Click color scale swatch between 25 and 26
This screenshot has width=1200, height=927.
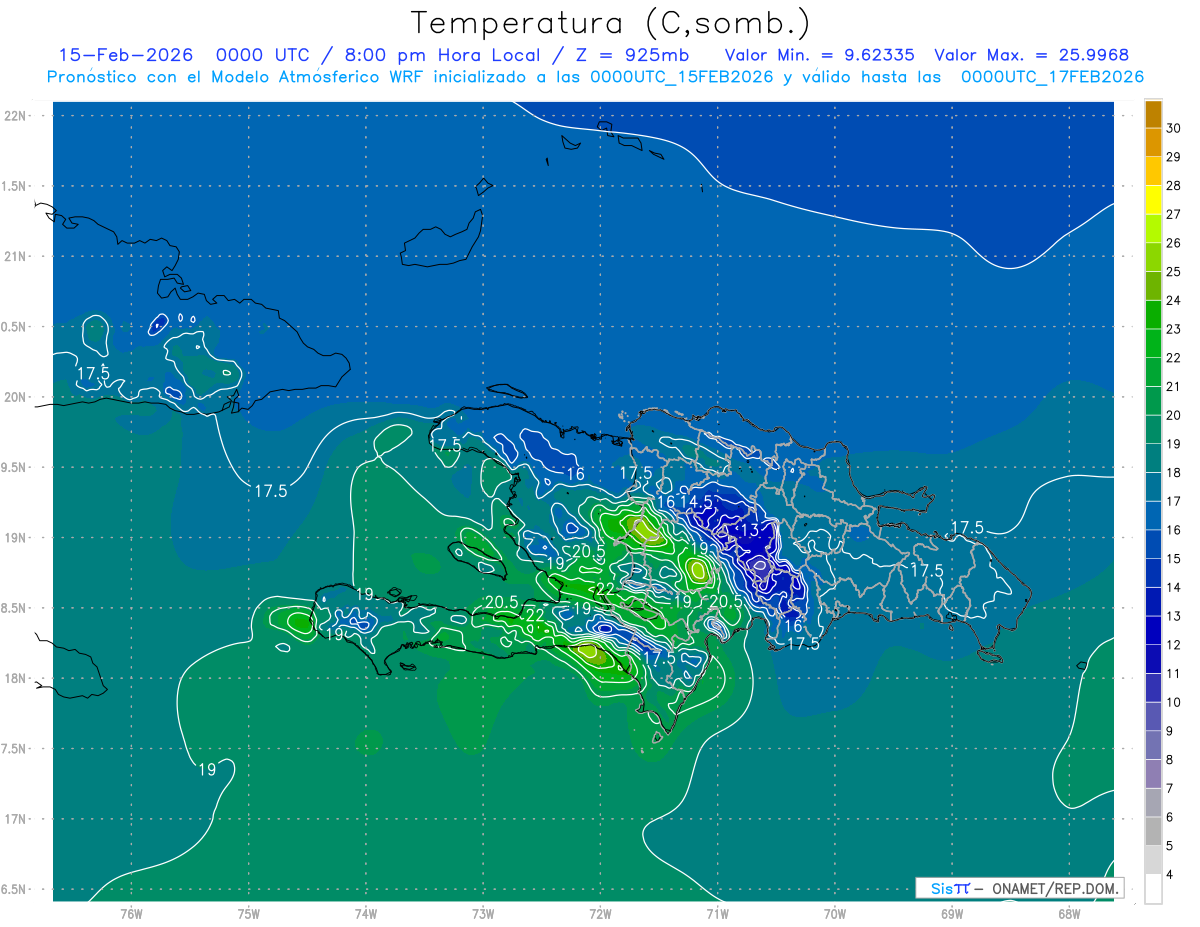(1153, 257)
